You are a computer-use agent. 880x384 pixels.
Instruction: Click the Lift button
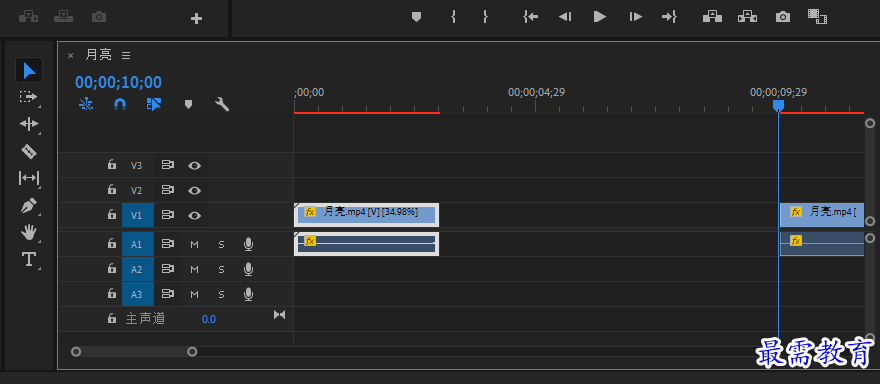pyautogui.click(x=712, y=16)
